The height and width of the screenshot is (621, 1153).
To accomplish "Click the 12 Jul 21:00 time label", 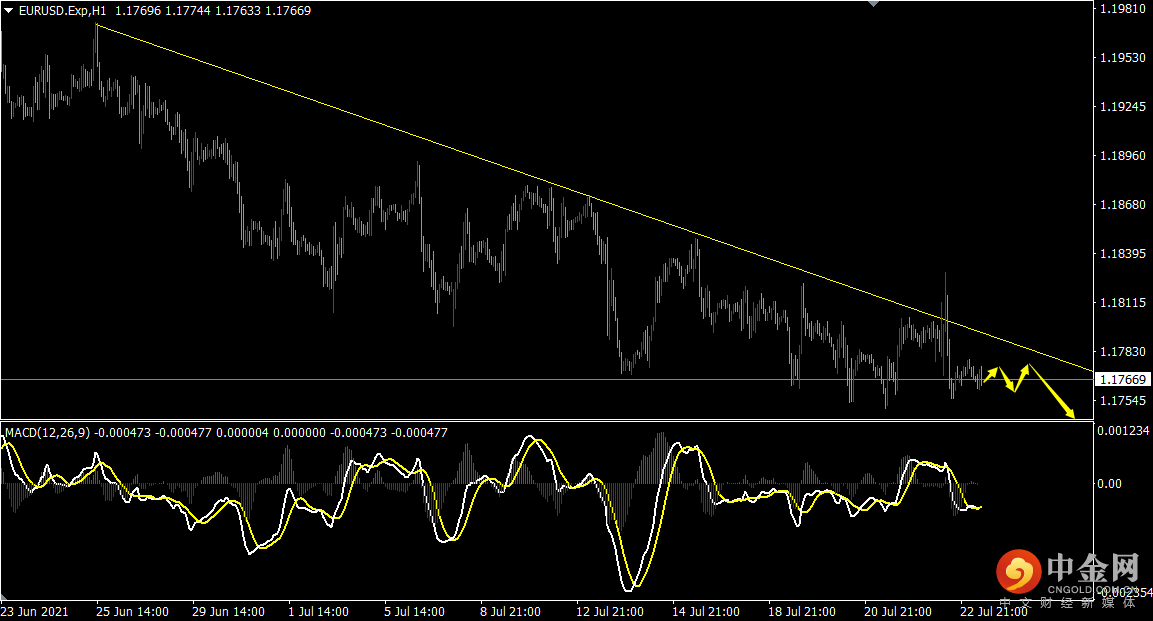I will (610, 611).
